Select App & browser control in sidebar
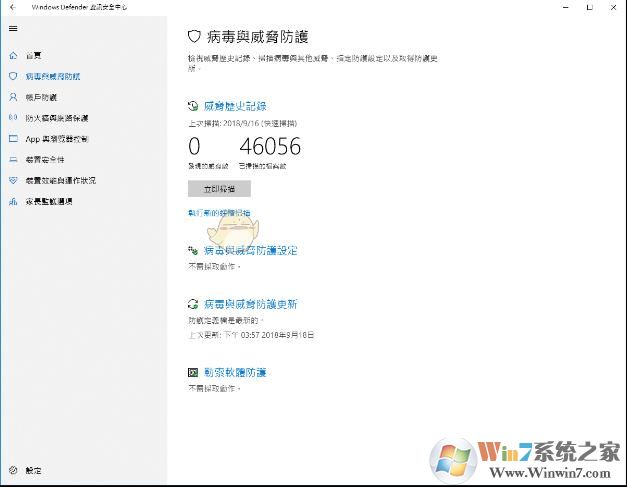 point(56,139)
